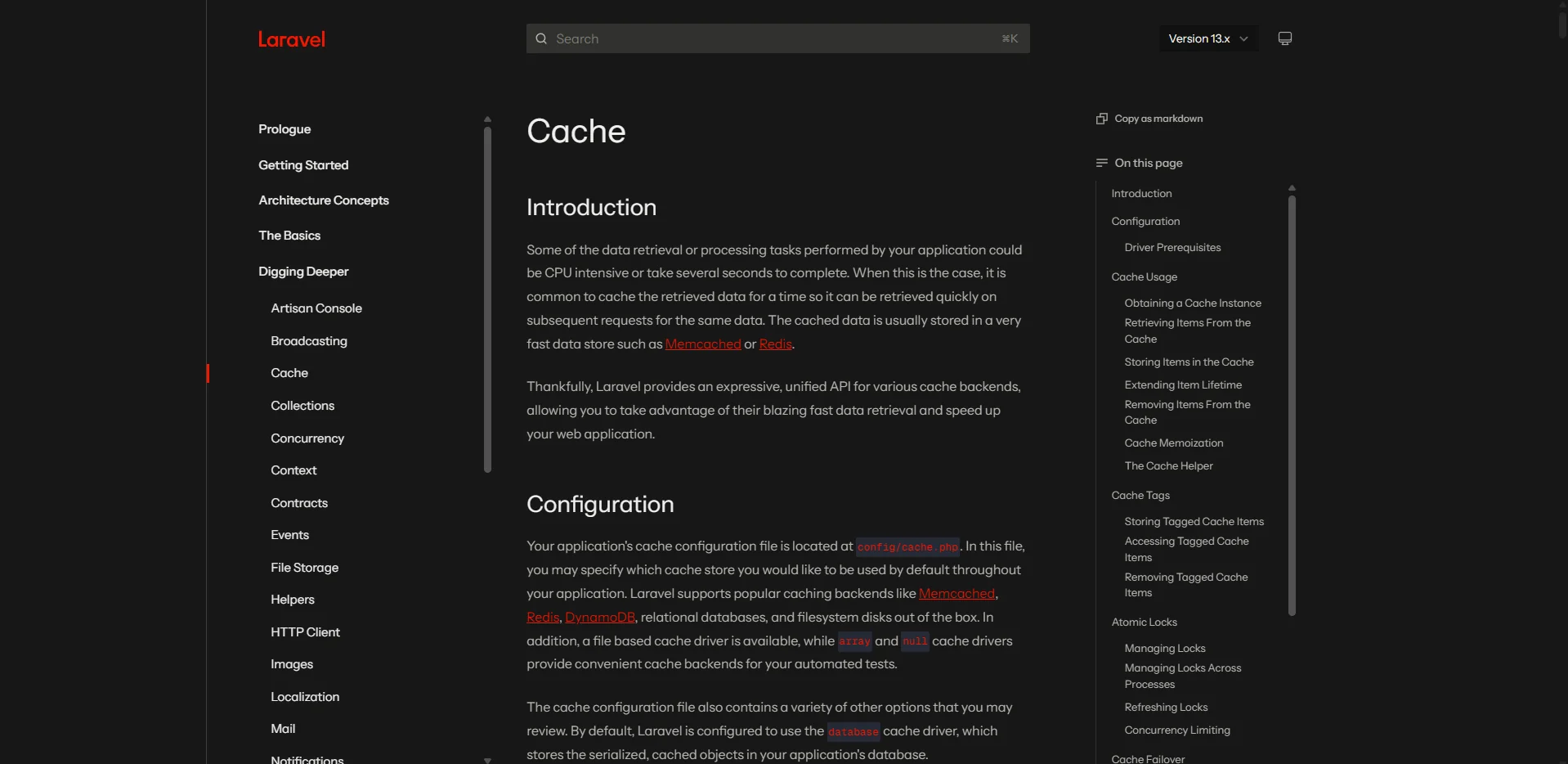Jump to Introduction in page outline
Image resolution: width=1568 pixels, height=764 pixels.
(x=1141, y=194)
